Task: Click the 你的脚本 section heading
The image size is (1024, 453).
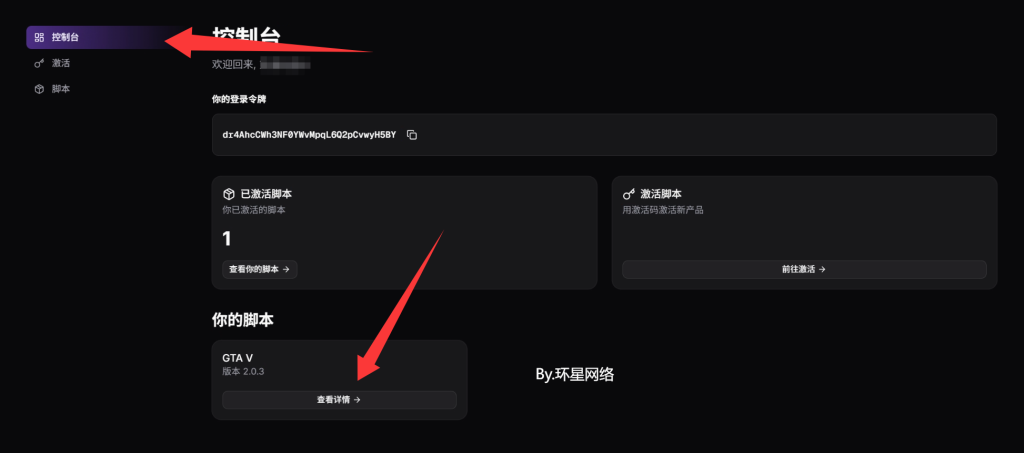Action: tap(243, 320)
